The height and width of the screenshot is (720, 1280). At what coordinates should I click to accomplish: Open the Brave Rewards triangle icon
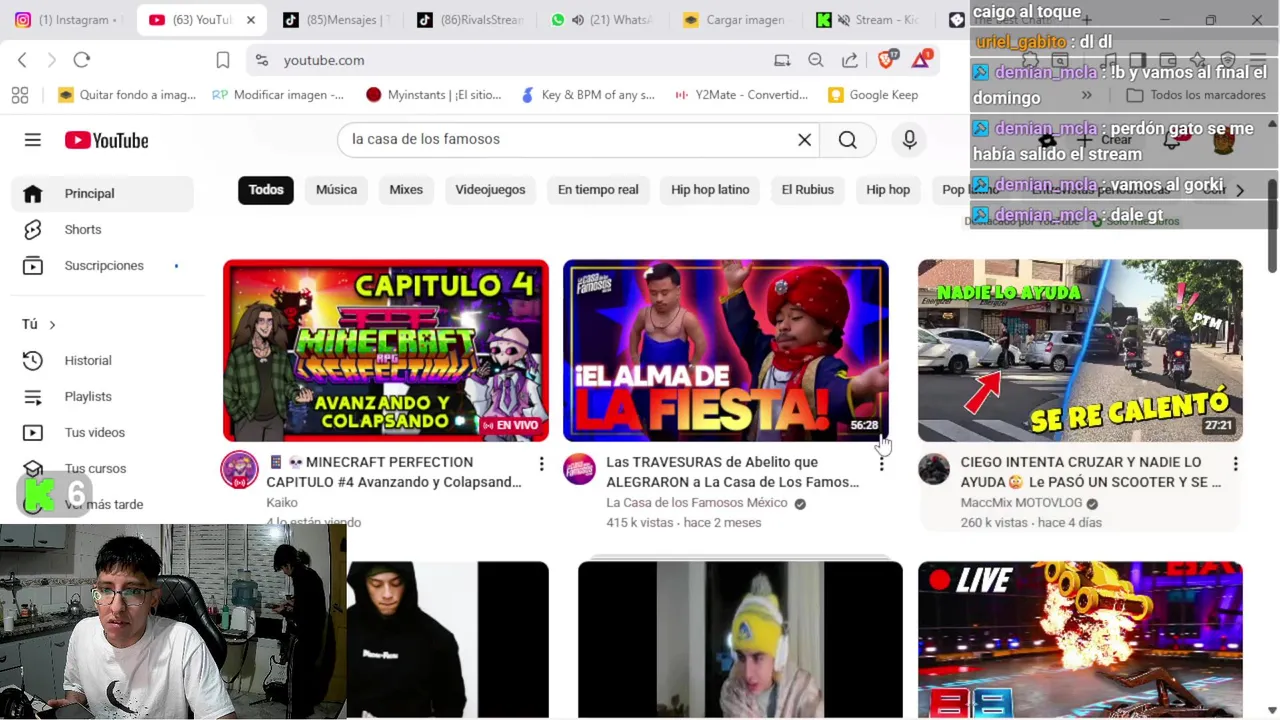[921, 60]
